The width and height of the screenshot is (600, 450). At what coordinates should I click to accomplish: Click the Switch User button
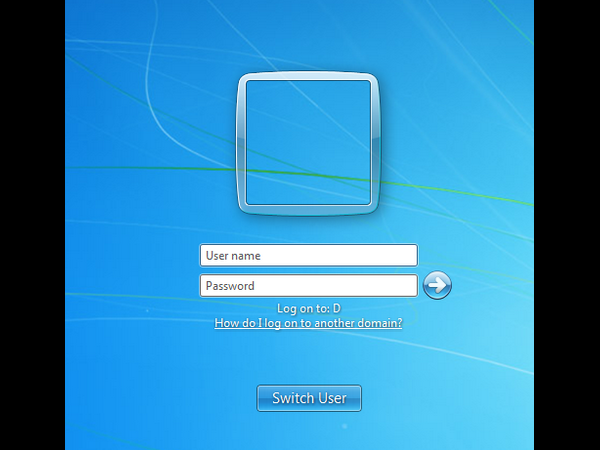click(309, 398)
